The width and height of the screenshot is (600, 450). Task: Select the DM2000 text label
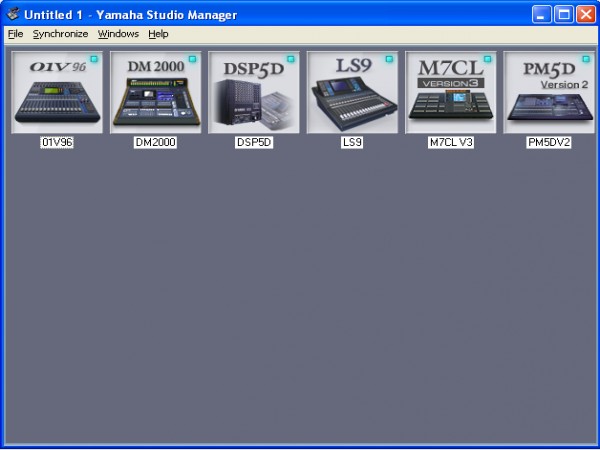[155, 143]
